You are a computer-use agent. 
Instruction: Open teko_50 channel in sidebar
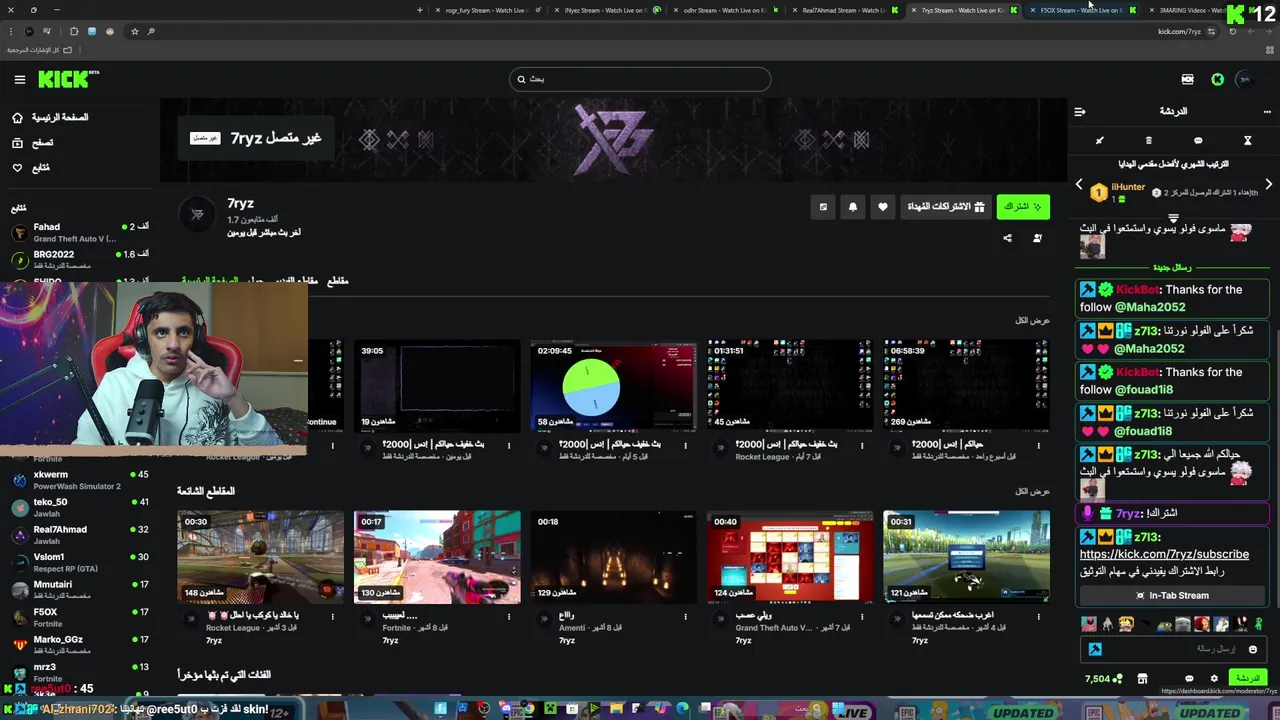point(80,507)
